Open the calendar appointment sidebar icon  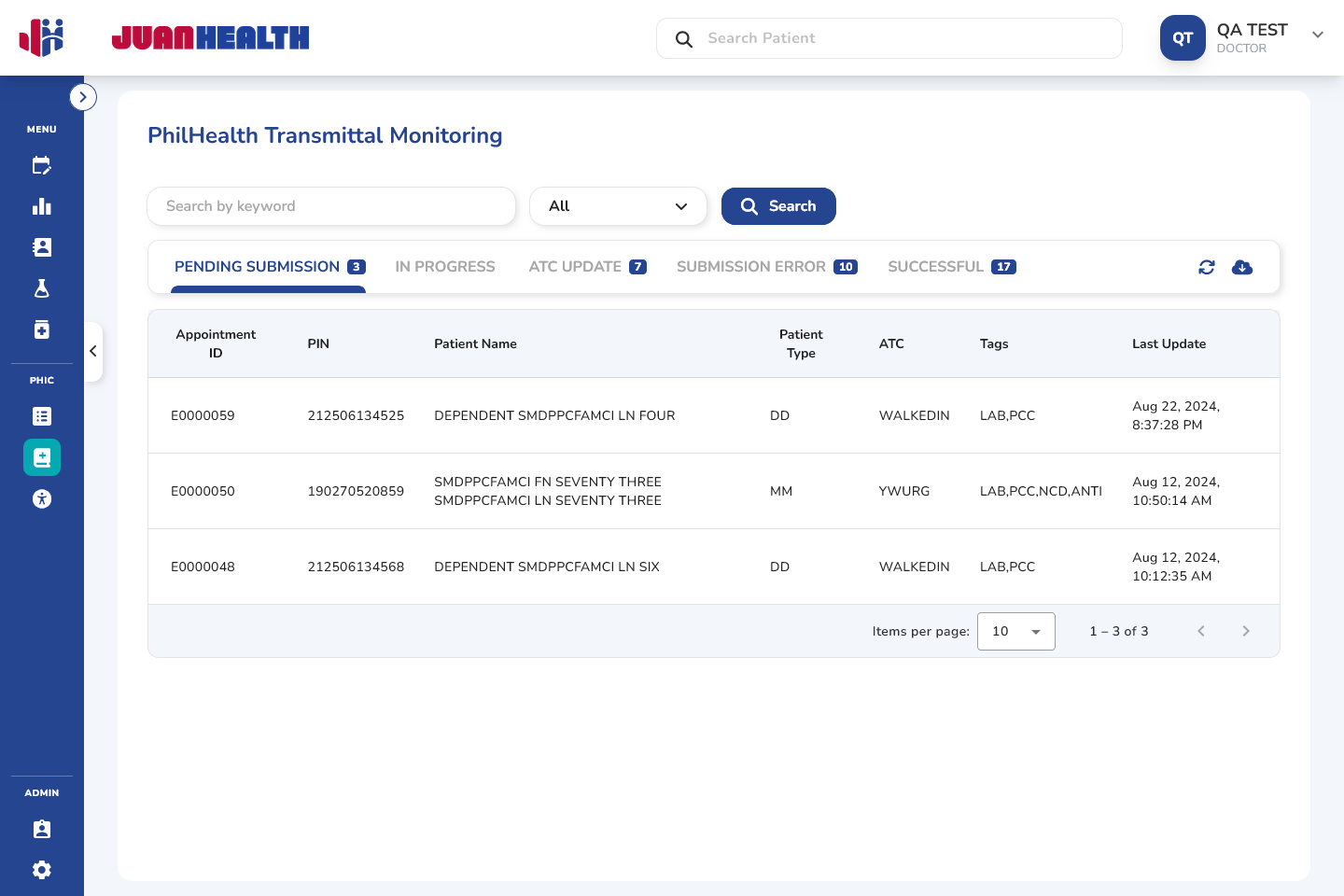pyautogui.click(x=42, y=166)
